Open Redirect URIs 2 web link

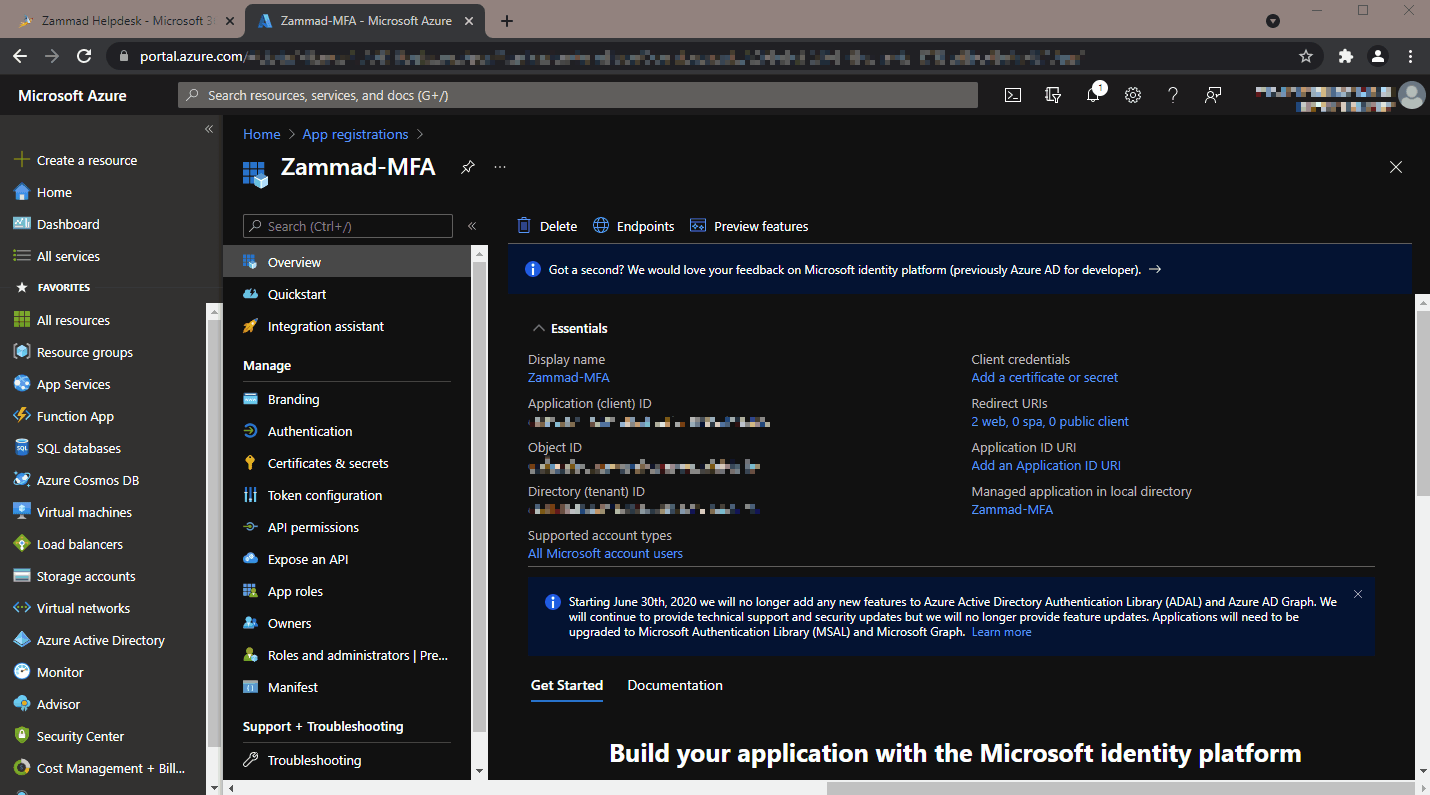(x=1050, y=421)
